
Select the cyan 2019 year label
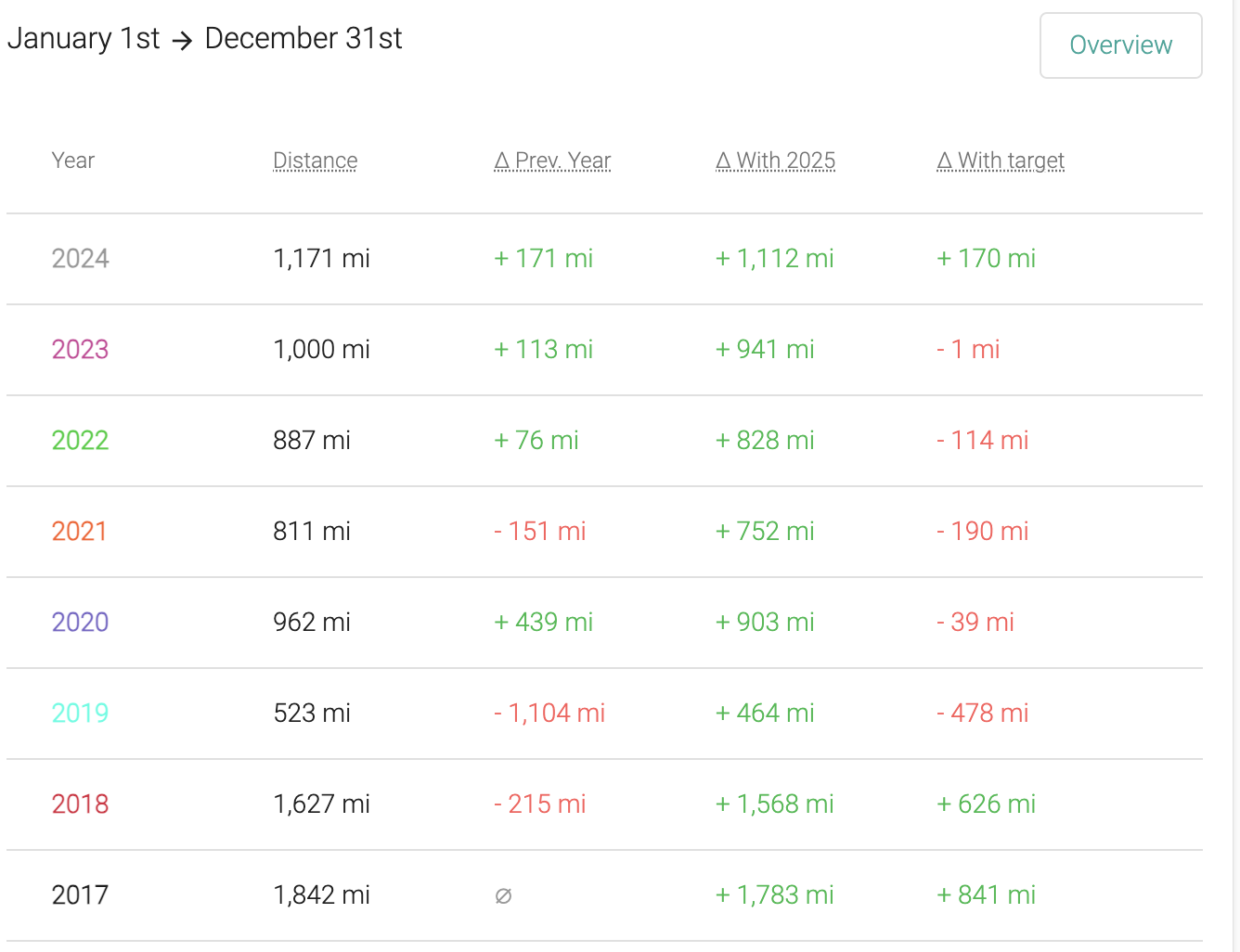point(80,714)
